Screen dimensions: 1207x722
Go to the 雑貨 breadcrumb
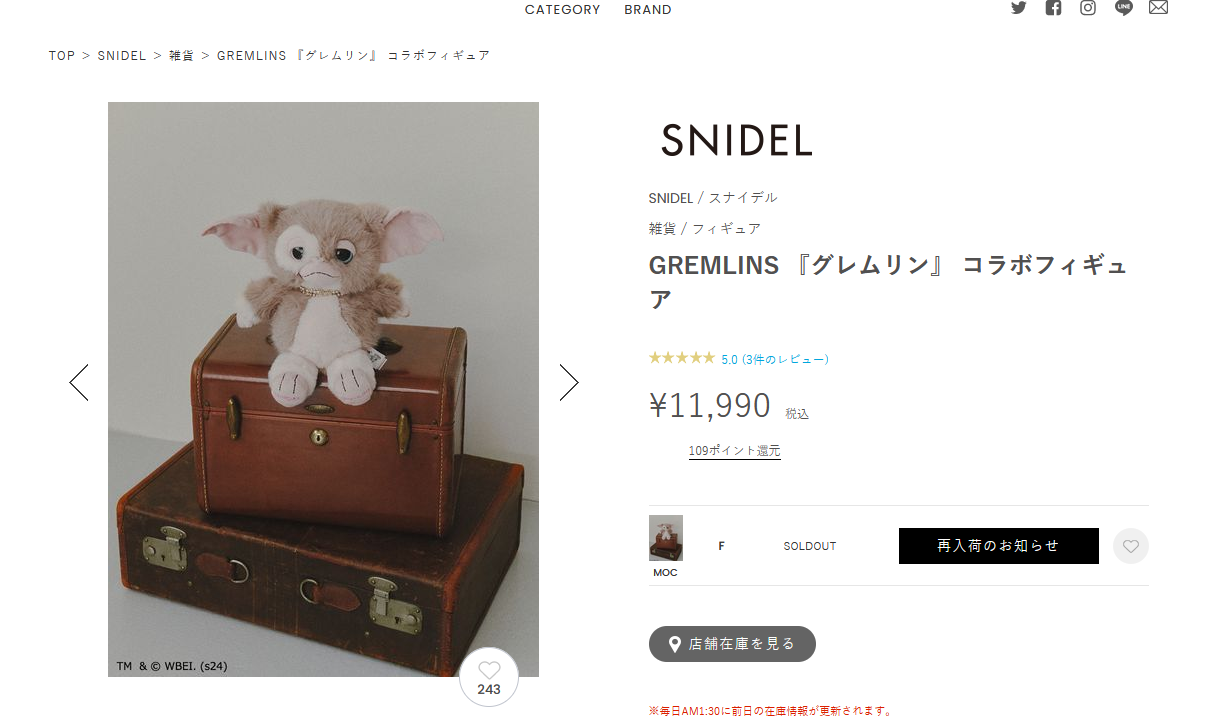[181, 56]
